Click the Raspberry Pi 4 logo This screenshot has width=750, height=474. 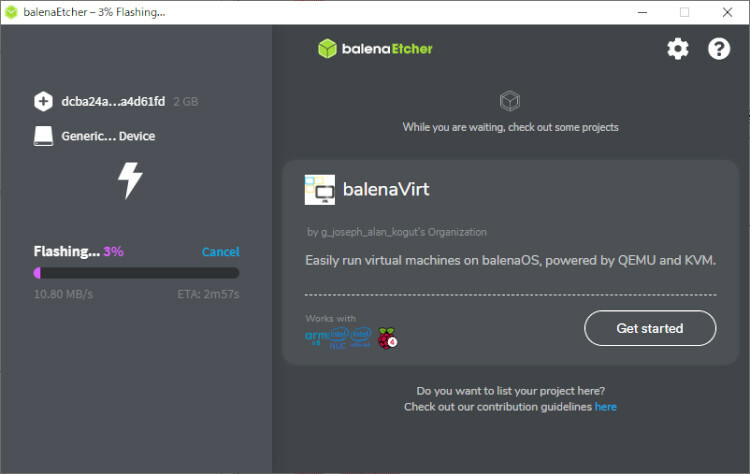coord(387,338)
